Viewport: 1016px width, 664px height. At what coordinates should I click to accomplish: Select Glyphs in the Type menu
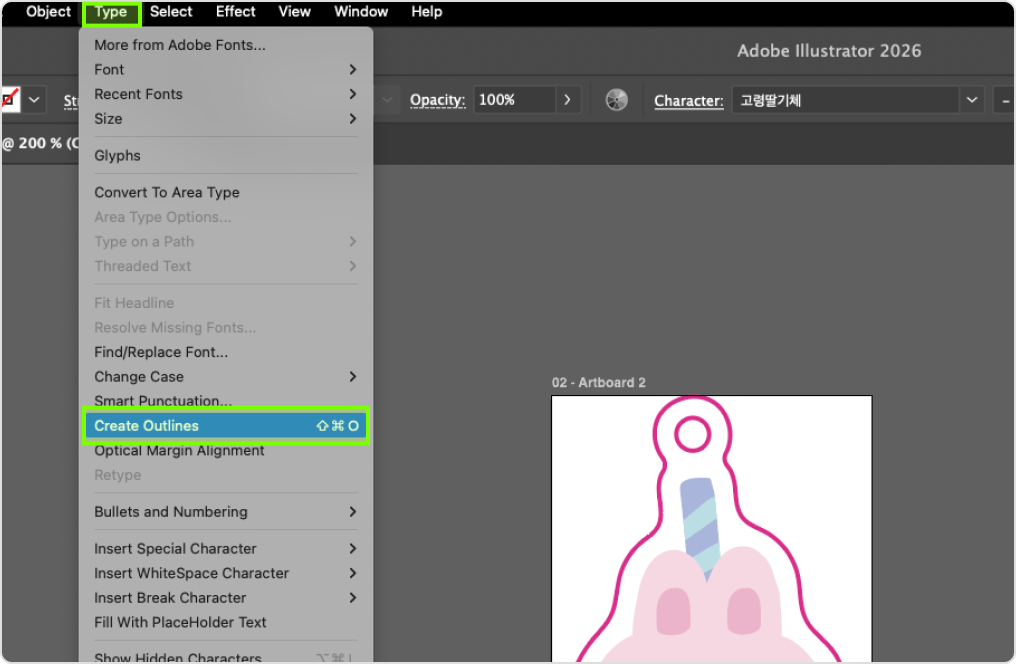(118, 156)
